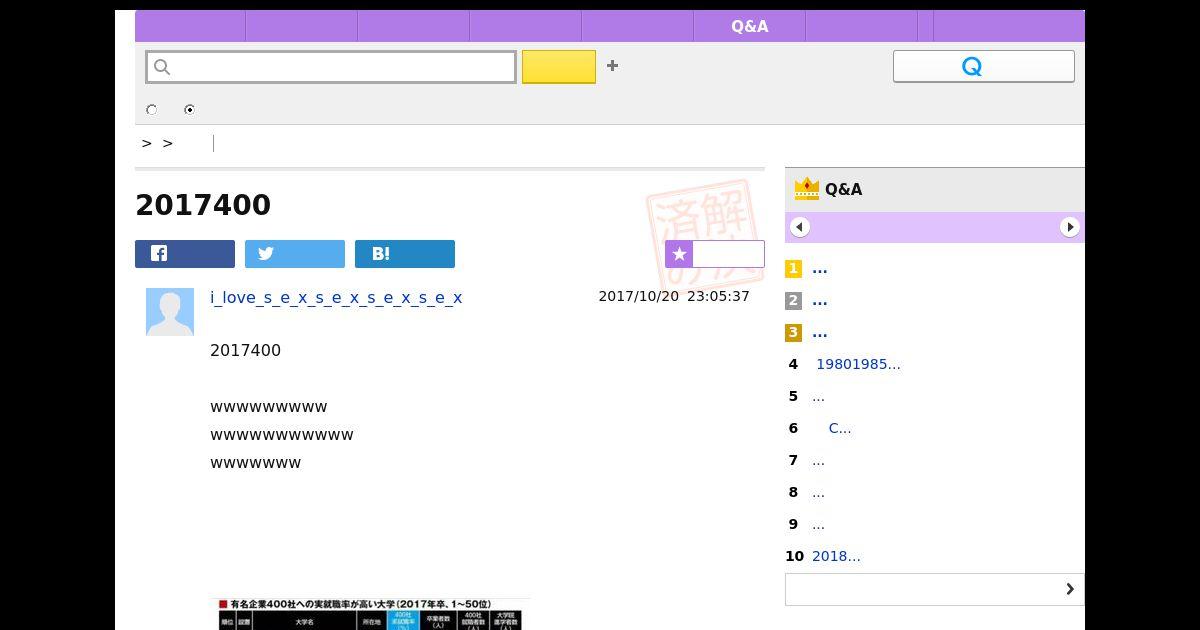The height and width of the screenshot is (630, 1200).
Task: Open the poster's avatar image
Action: coord(170,312)
